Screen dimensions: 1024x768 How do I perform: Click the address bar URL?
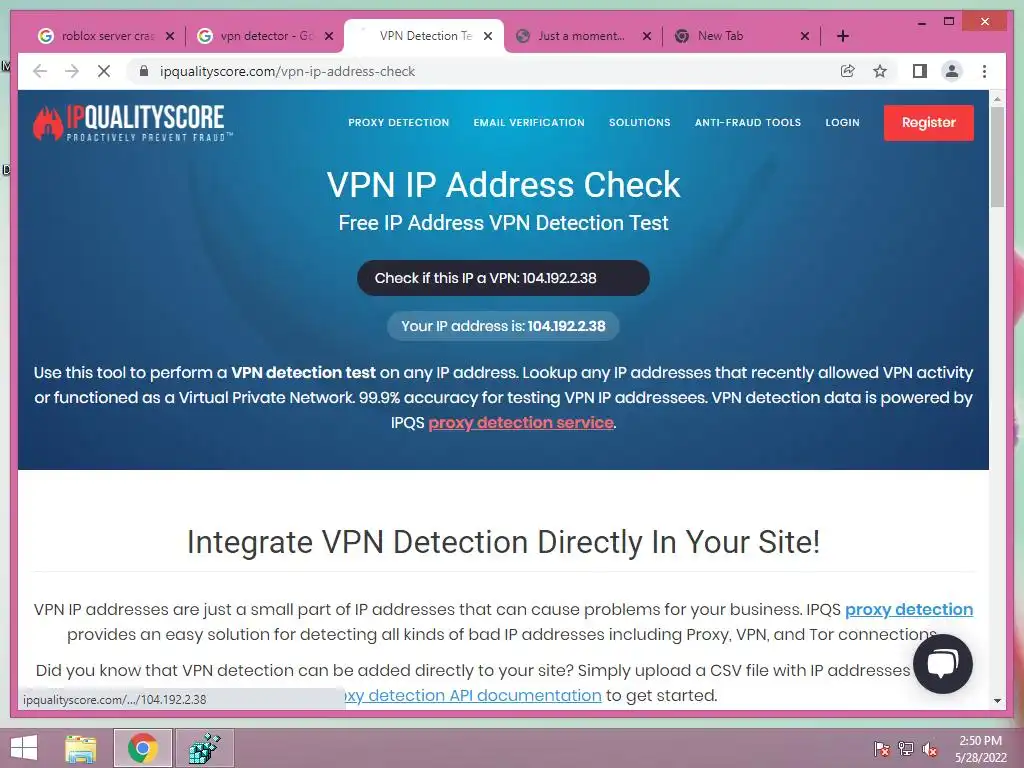point(287,71)
